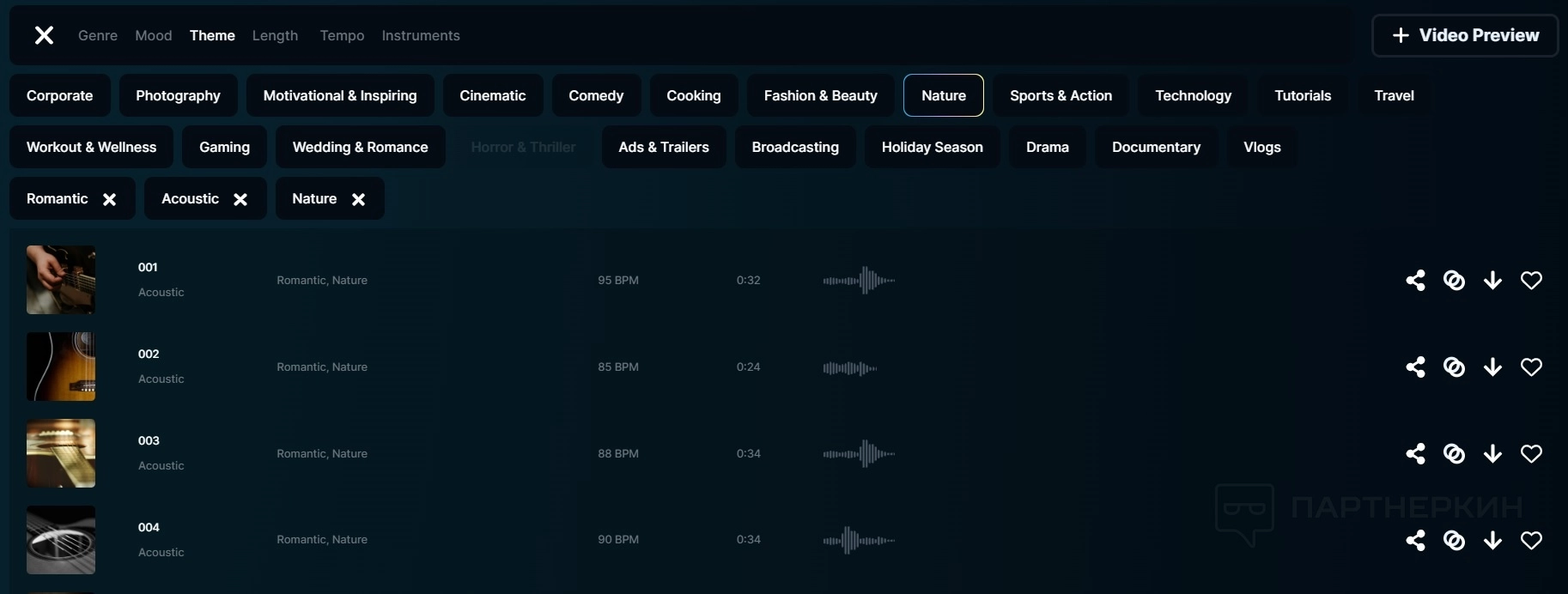Viewport: 1568px width, 594px height.
Task: Switch to the Instruments filter tab
Action: tap(421, 35)
